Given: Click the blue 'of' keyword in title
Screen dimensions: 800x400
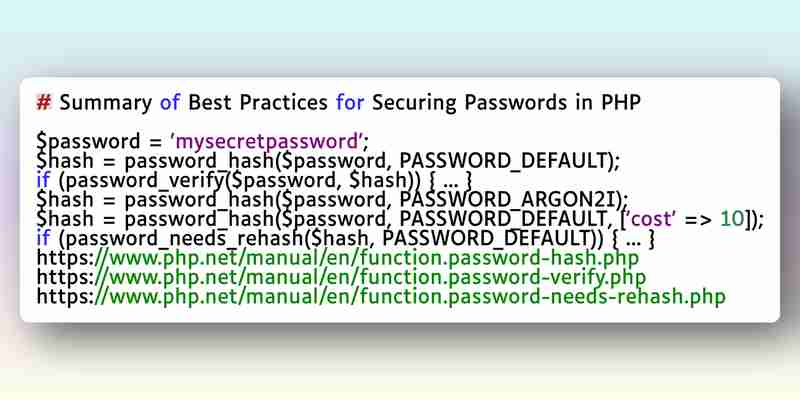Looking at the screenshot, I should (169, 103).
